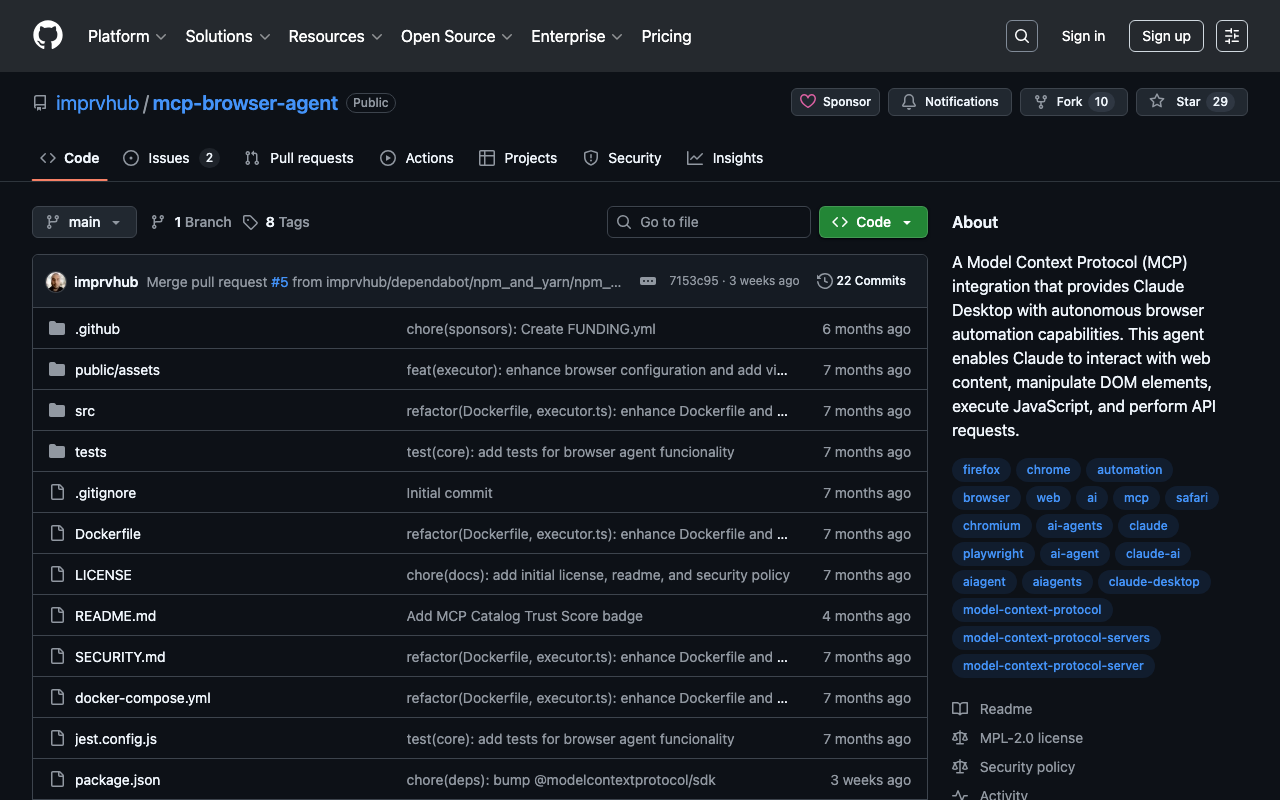The width and height of the screenshot is (1280, 800).
Task: Click the GitHub logo icon
Action: click(48, 36)
